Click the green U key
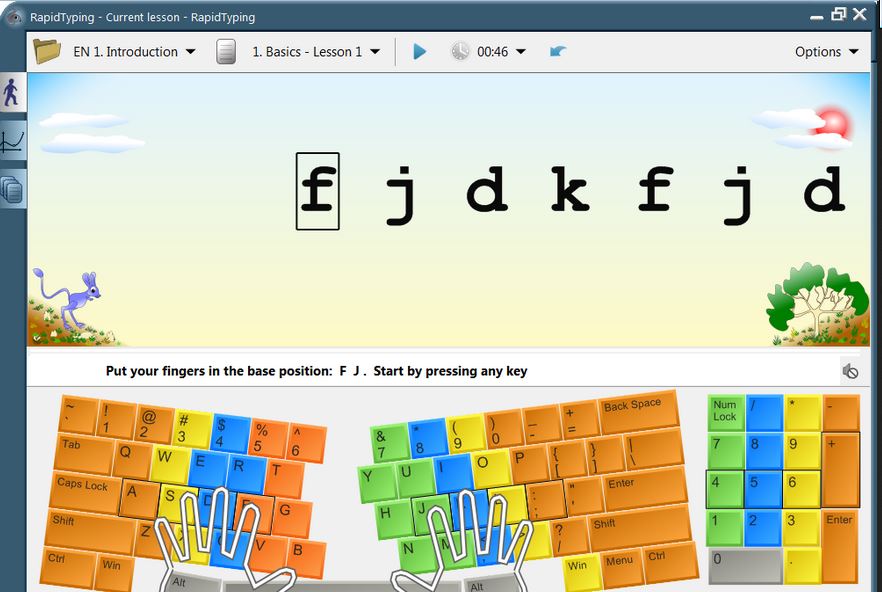The image size is (882, 592). (415, 478)
